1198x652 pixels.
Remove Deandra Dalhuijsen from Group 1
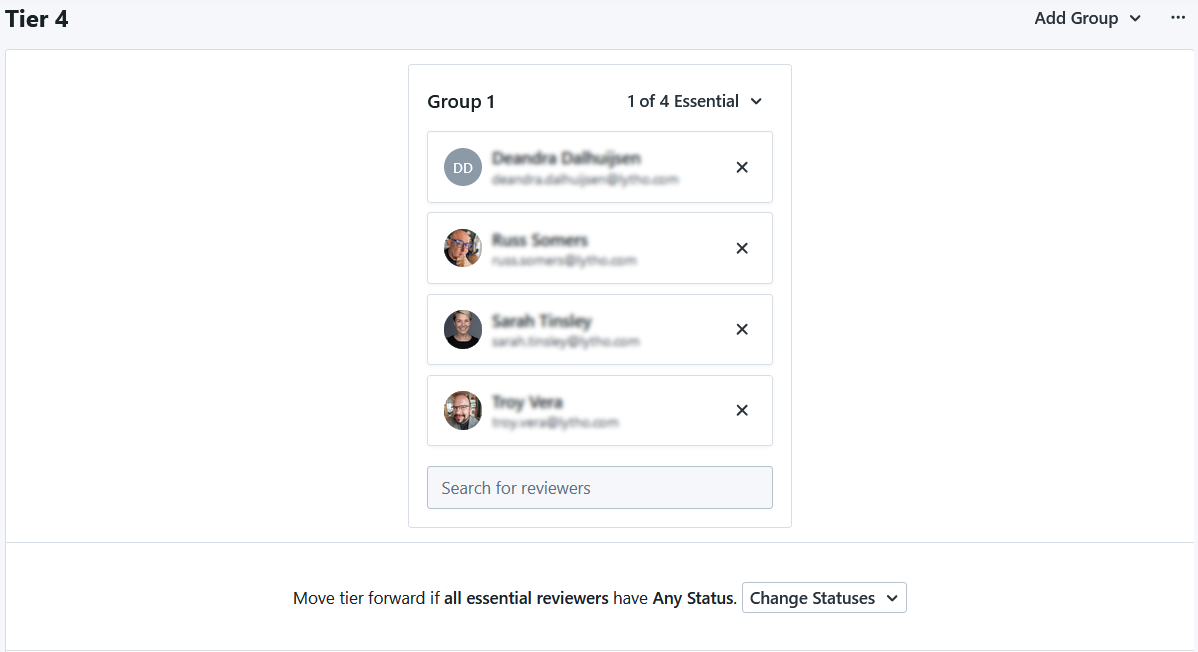[x=742, y=167]
